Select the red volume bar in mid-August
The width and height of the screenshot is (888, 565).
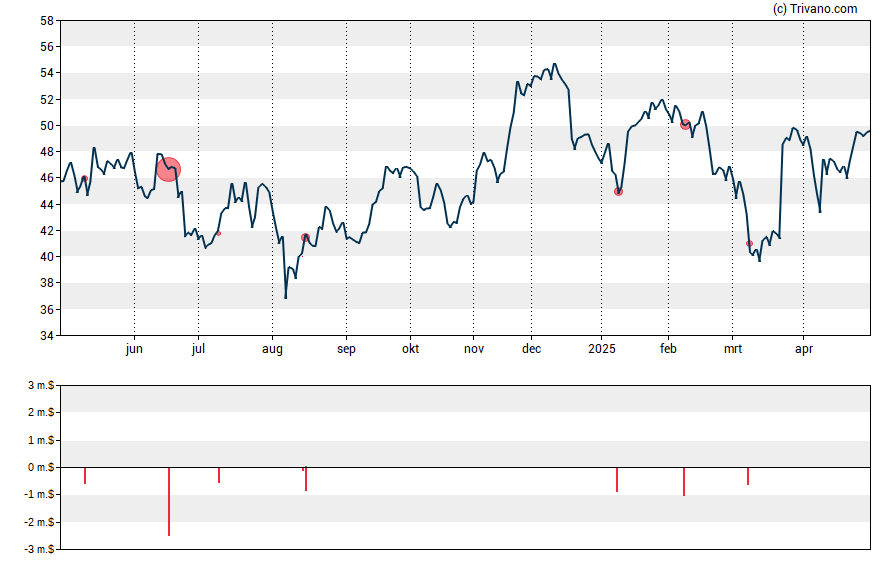point(306,479)
